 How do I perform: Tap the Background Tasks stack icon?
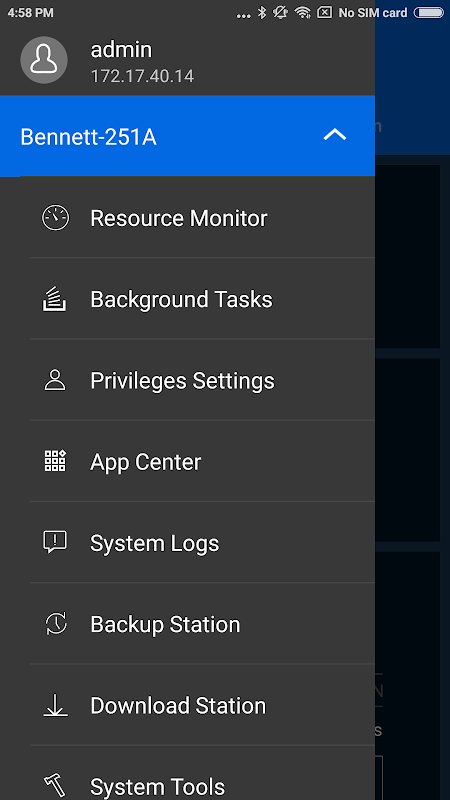click(x=54, y=299)
